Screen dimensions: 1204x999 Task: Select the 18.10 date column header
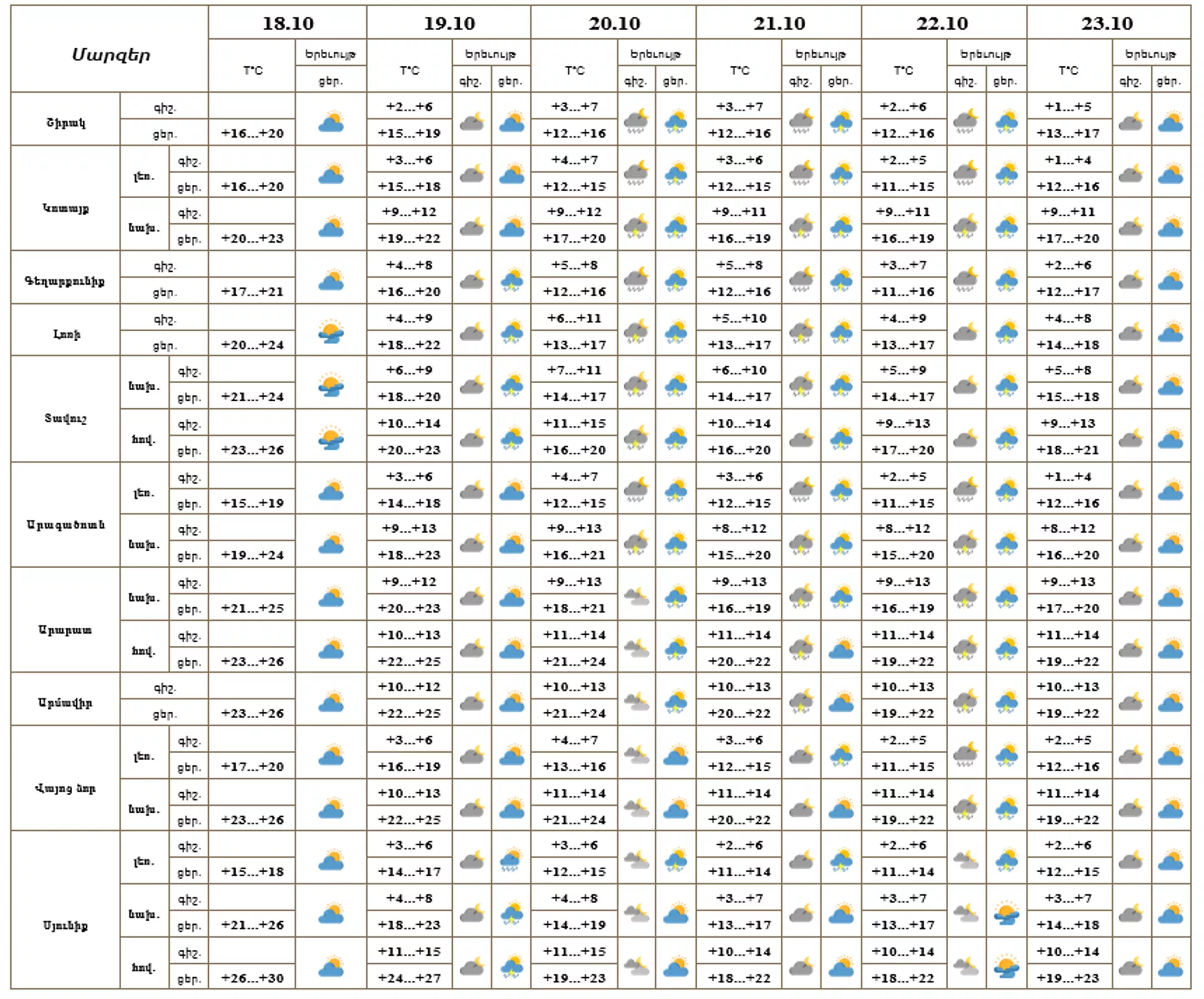[288, 23]
